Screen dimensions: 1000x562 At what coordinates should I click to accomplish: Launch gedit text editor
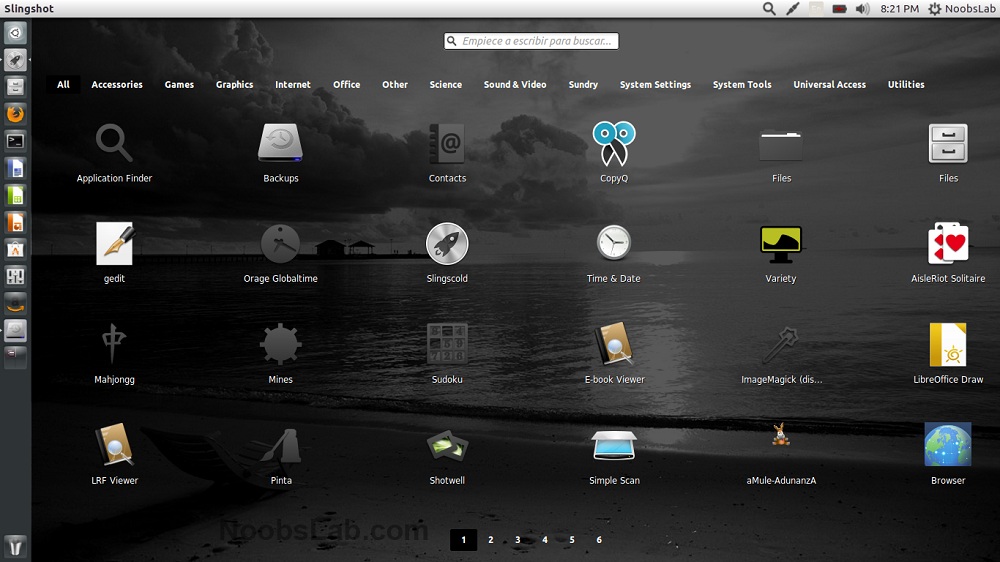pos(115,243)
